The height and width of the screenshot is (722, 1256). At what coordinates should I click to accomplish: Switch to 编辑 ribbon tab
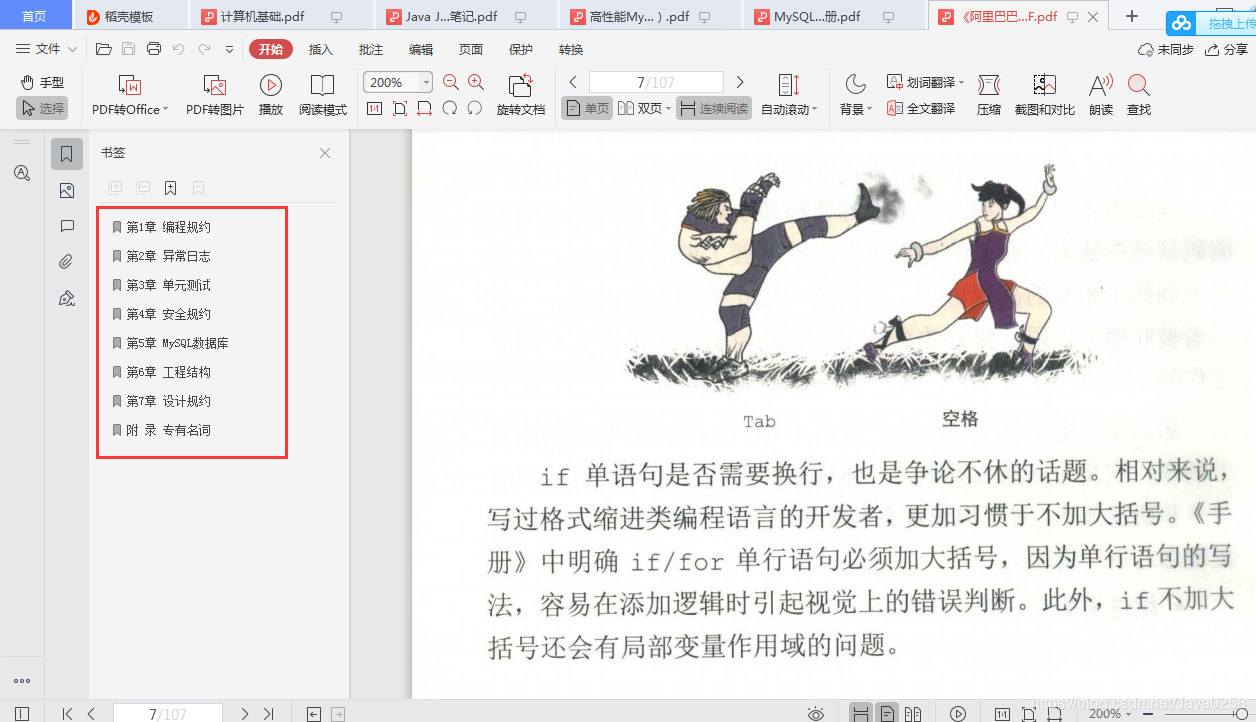pyautogui.click(x=421, y=50)
